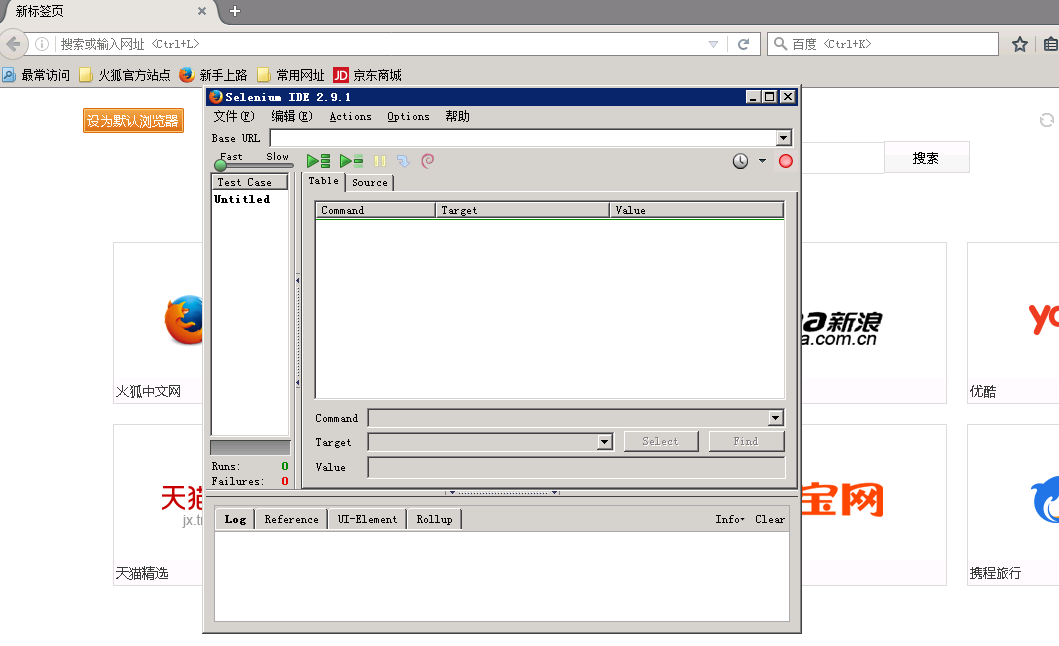Click the site info icon in address bar
The height and width of the screenshot is (646, 1059).
pos(42,44)
